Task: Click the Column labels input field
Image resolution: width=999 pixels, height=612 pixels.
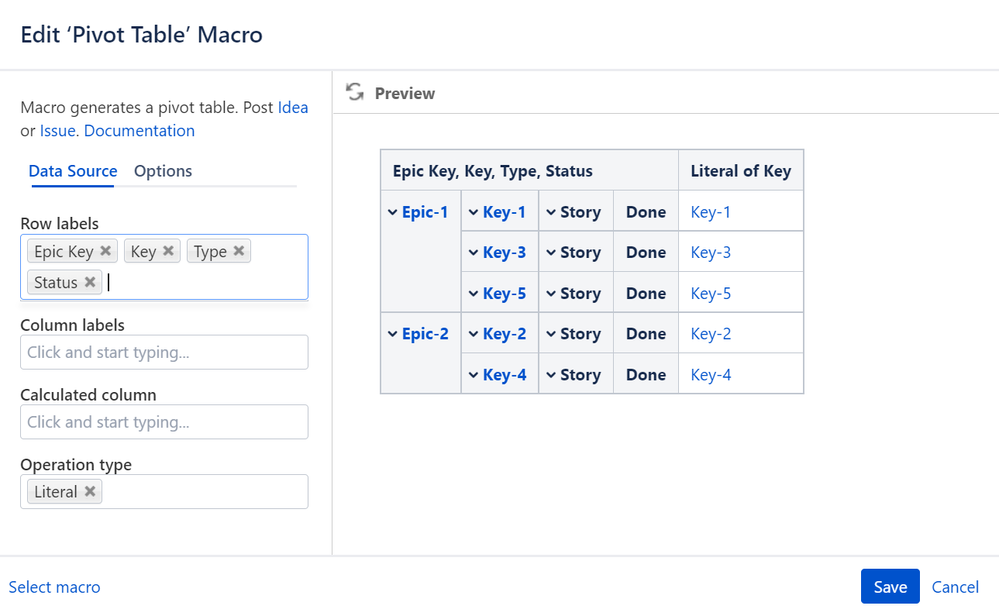Action: (x=164, y=352)
